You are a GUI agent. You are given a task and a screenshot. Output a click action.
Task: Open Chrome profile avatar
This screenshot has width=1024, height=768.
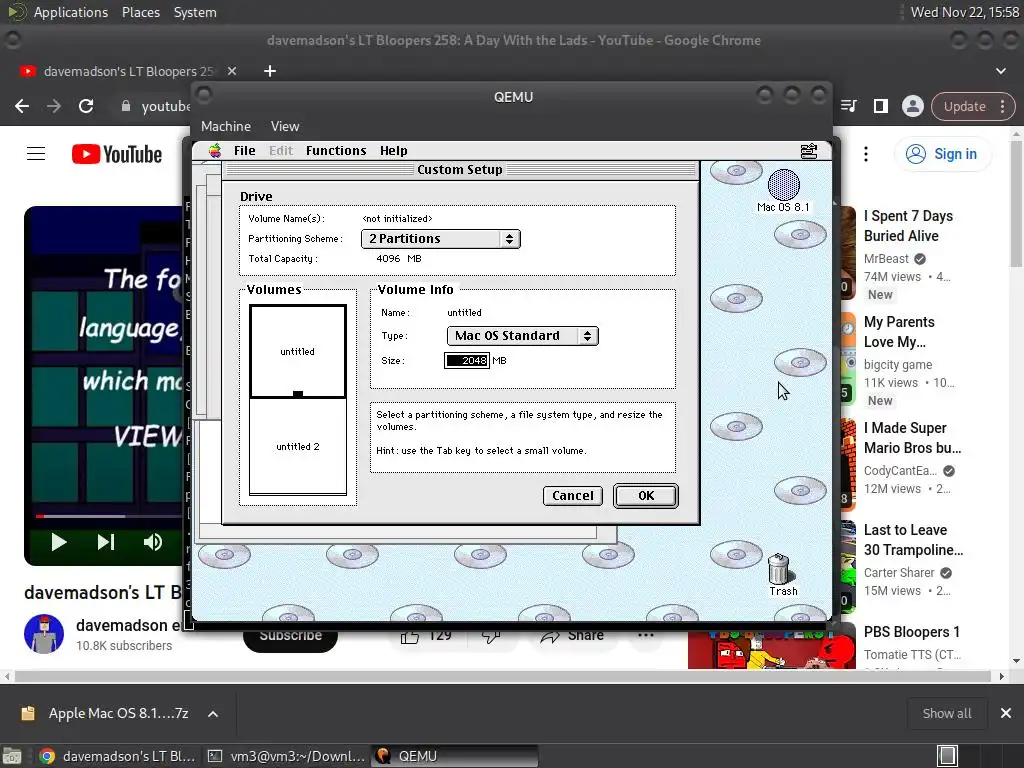(x=912, y=106)
